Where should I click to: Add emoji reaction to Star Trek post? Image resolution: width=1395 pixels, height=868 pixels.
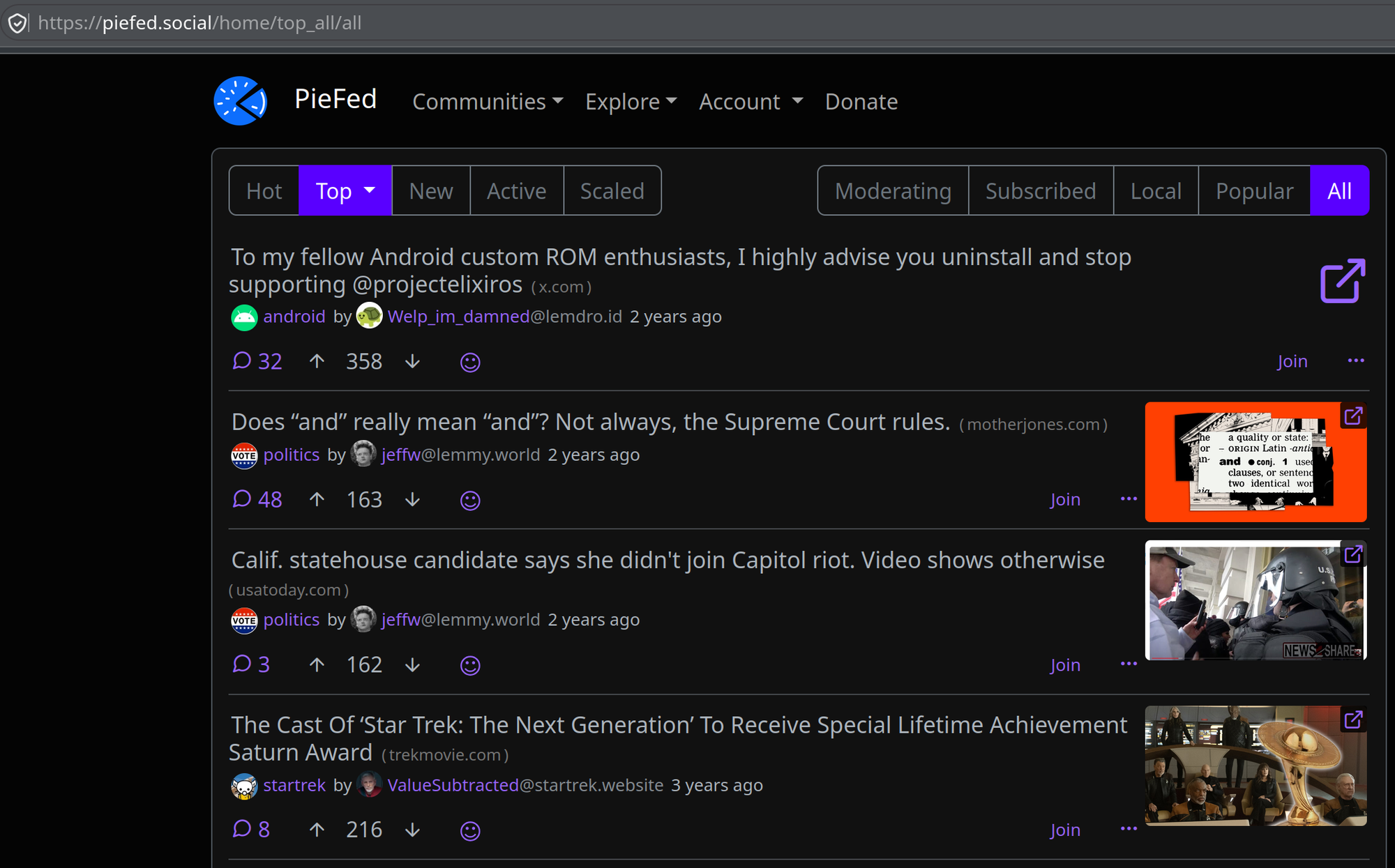tap(470, 830)
